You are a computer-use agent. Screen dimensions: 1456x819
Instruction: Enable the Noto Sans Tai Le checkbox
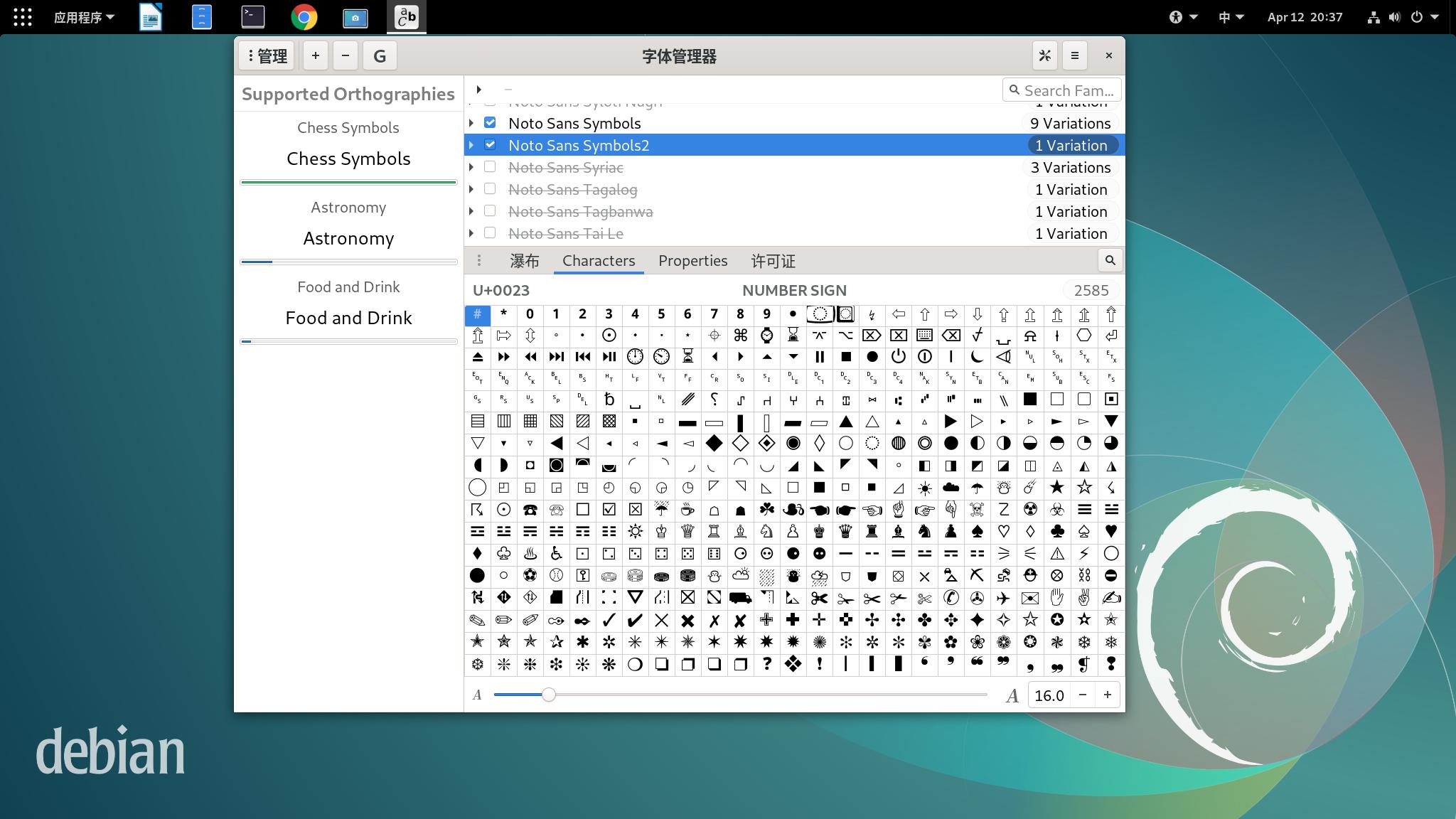pos(490,233)
